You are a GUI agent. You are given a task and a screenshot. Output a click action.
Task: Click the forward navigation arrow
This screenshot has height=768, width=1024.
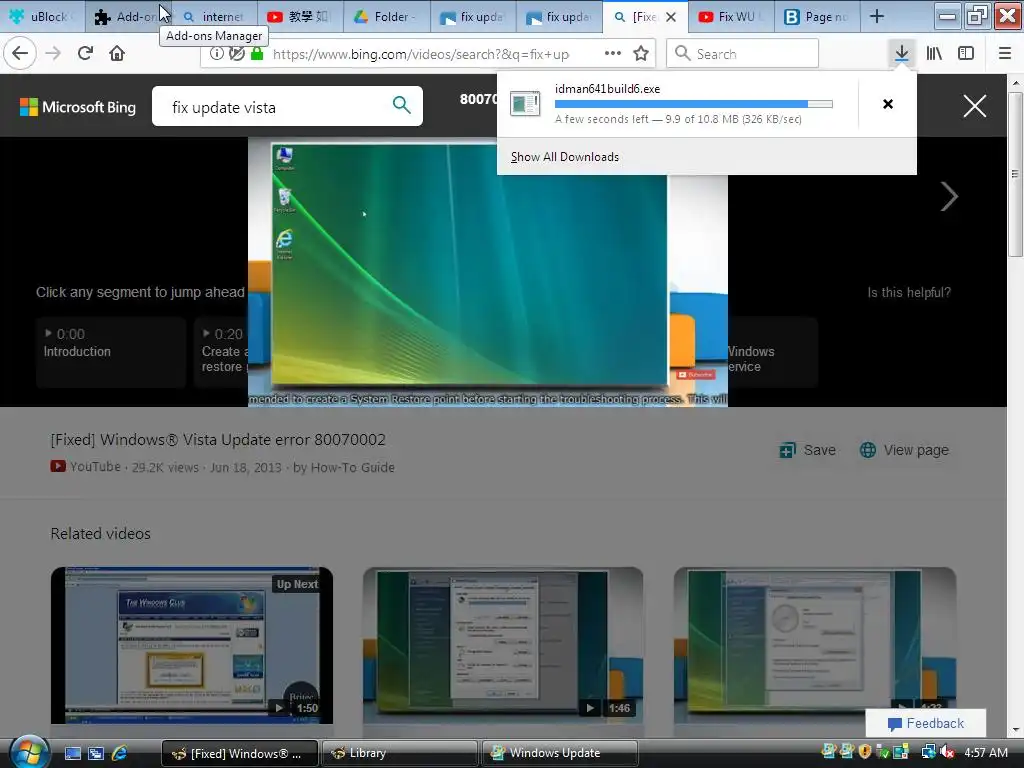(x=53, y=53)
